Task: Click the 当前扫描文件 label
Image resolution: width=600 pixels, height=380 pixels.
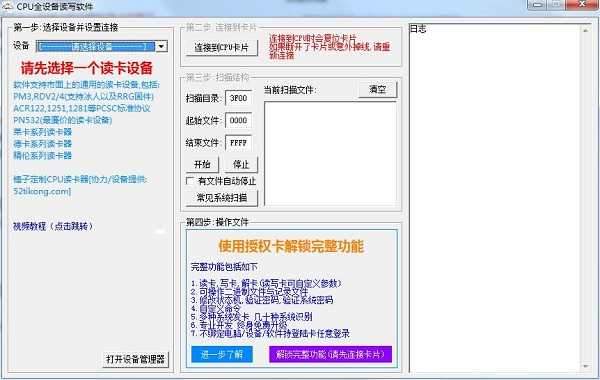Action: pos(289,90)
